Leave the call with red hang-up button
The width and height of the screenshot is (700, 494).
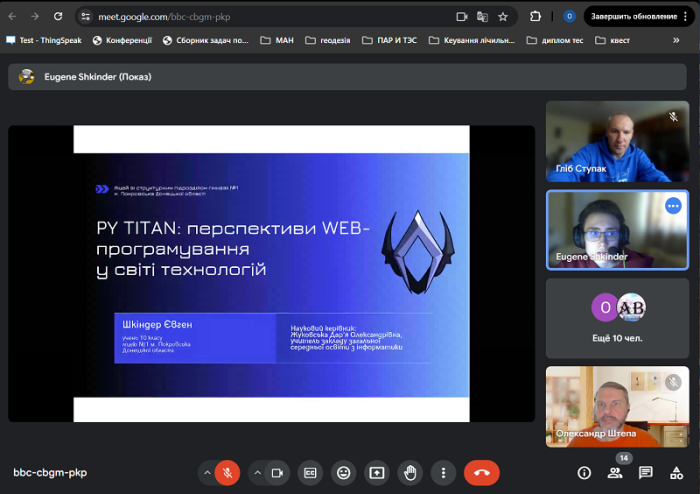coord(482,472)
